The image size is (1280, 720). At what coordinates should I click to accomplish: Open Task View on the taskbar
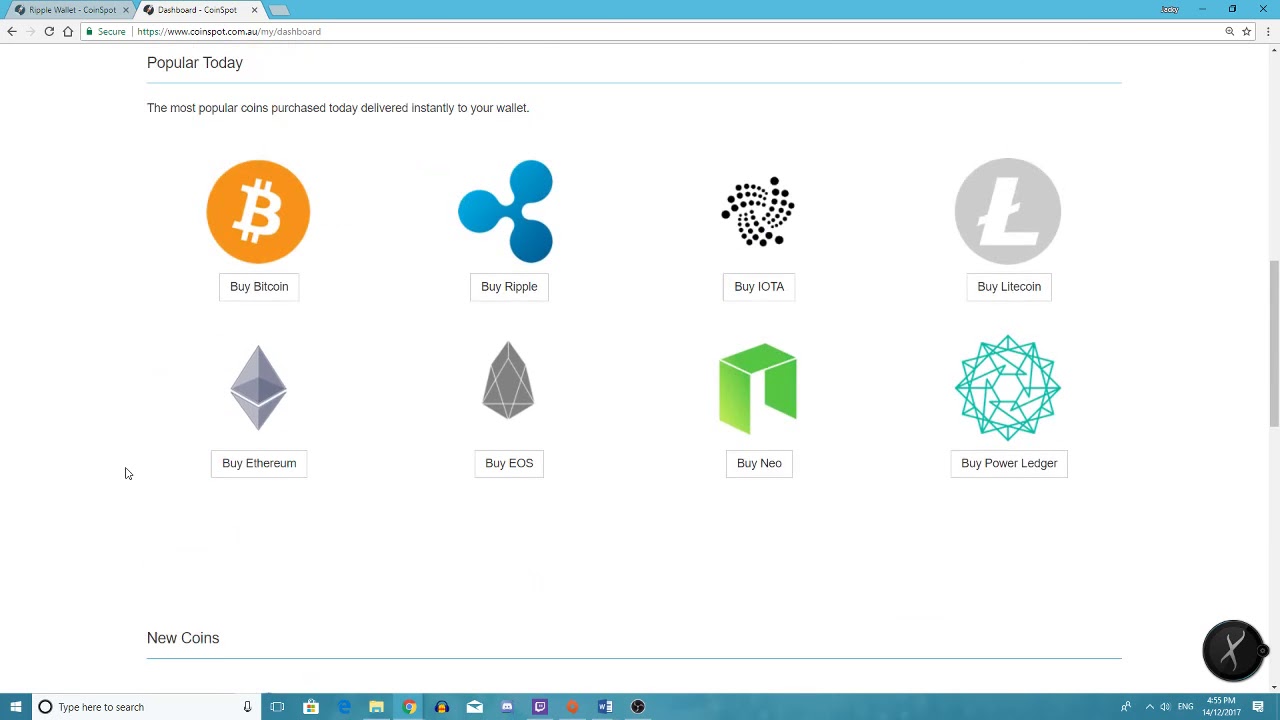click(x=277, y=707)
